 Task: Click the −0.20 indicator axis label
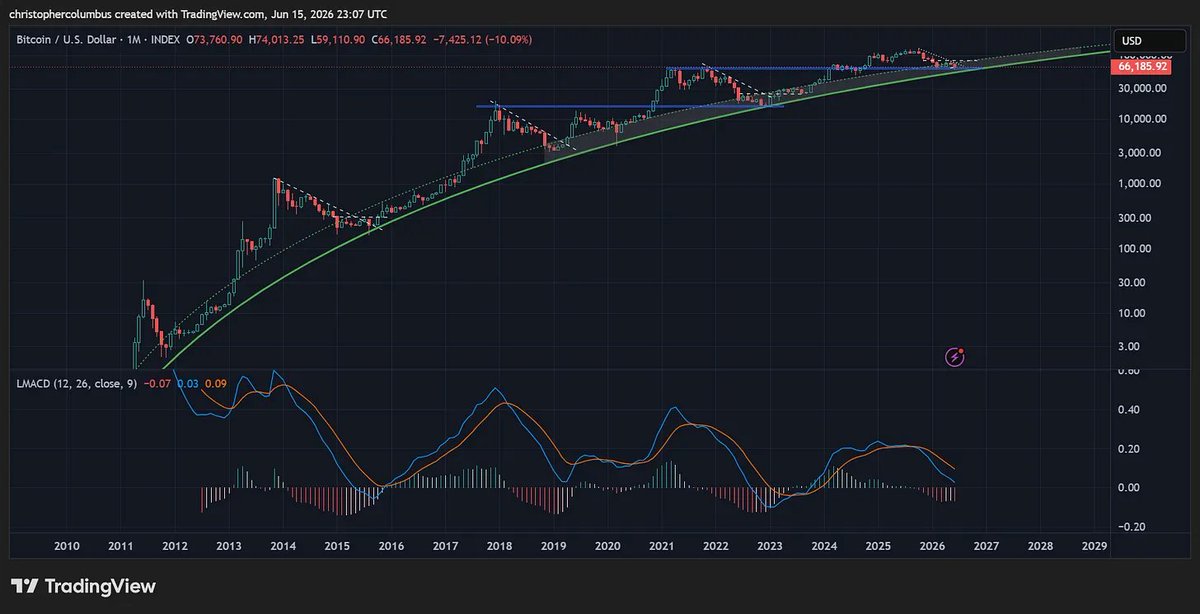(1134, 526)
